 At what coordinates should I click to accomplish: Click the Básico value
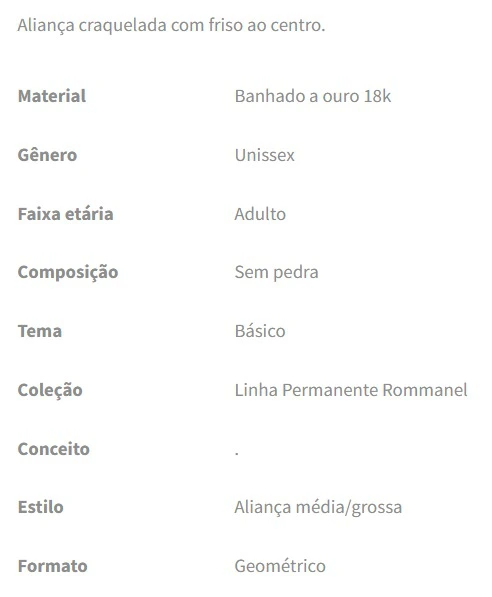[260, 331]
